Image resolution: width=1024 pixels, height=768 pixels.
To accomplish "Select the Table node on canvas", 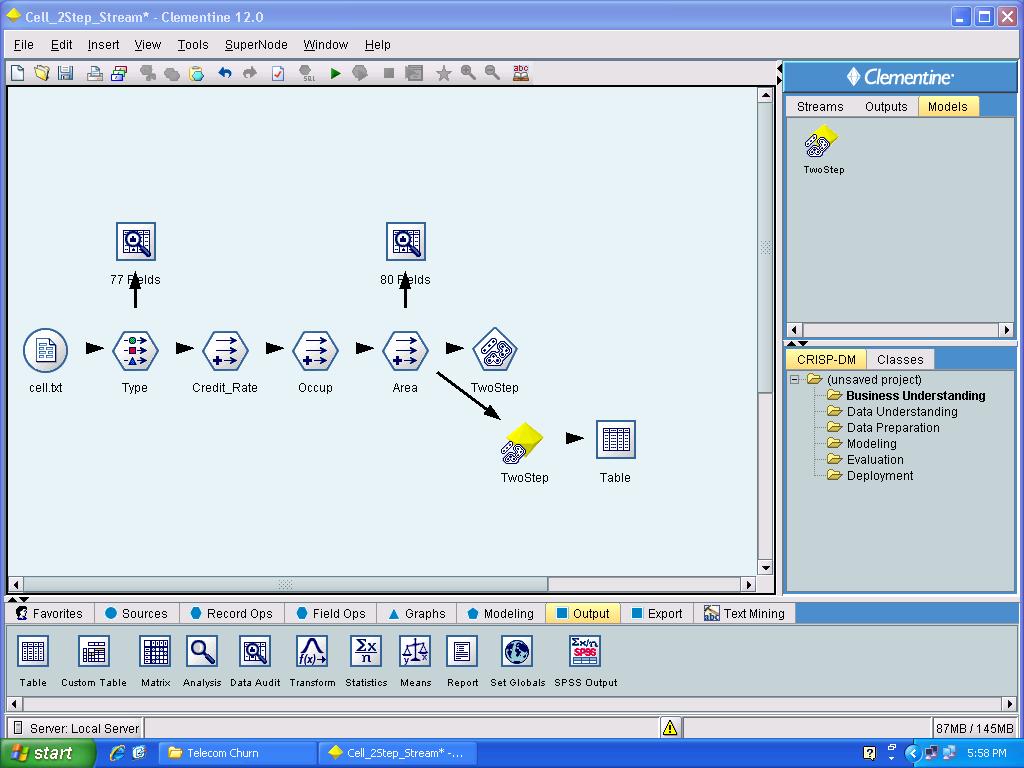I will (615, 440).
